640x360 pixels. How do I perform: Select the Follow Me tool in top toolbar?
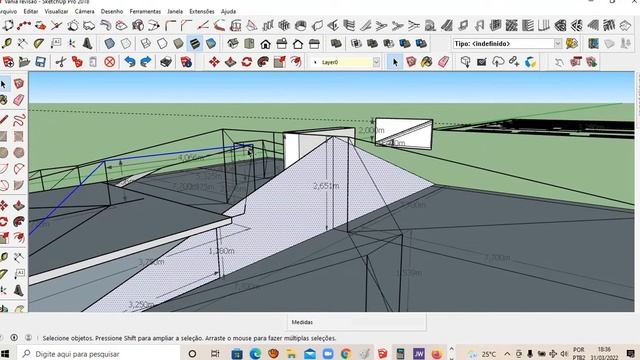[x=263, y=62]
